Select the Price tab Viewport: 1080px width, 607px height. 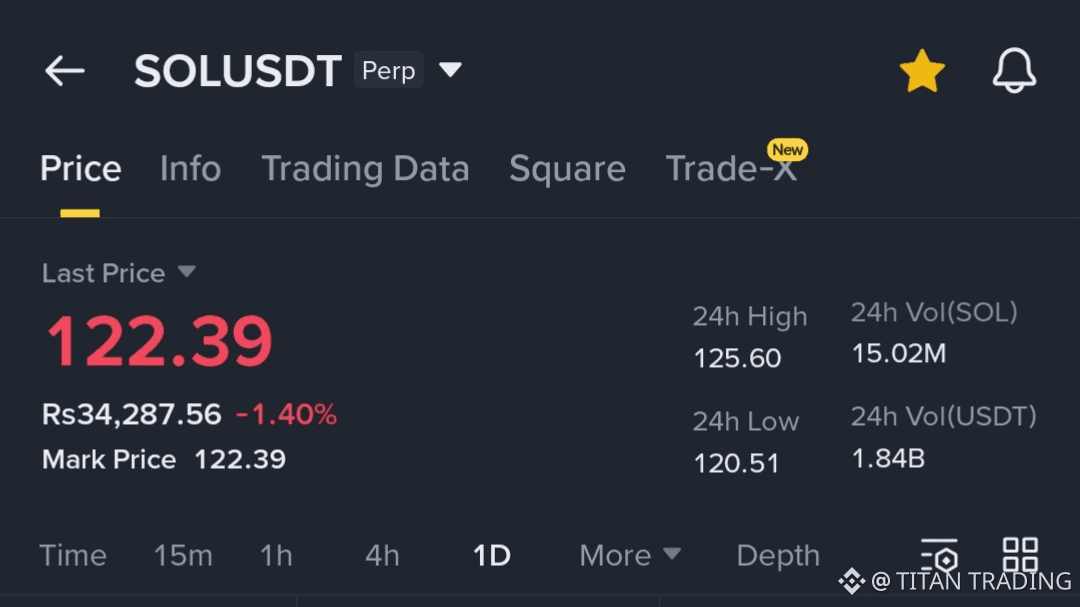click(80, 169)
